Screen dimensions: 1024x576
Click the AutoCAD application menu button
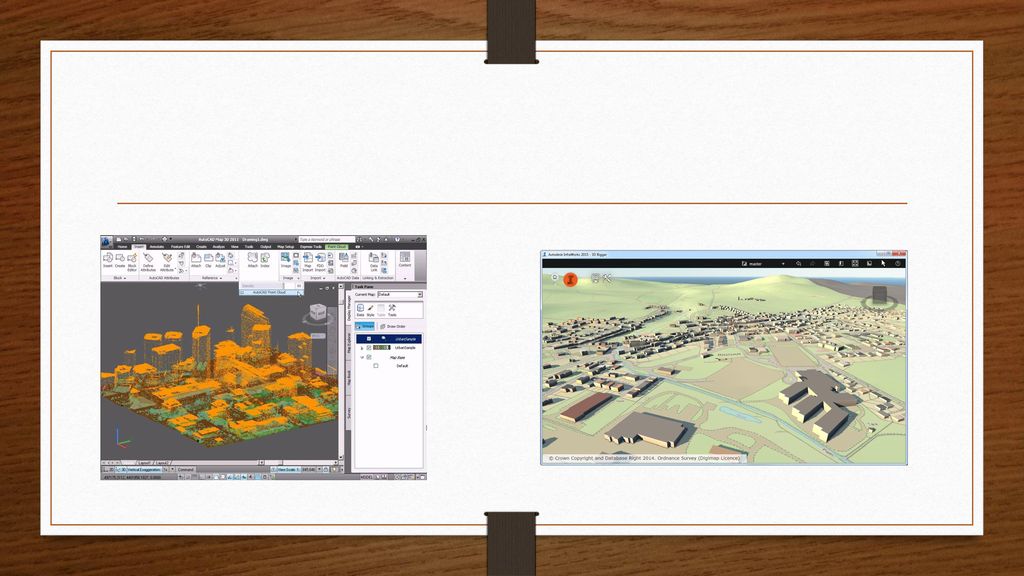(106, 242)
